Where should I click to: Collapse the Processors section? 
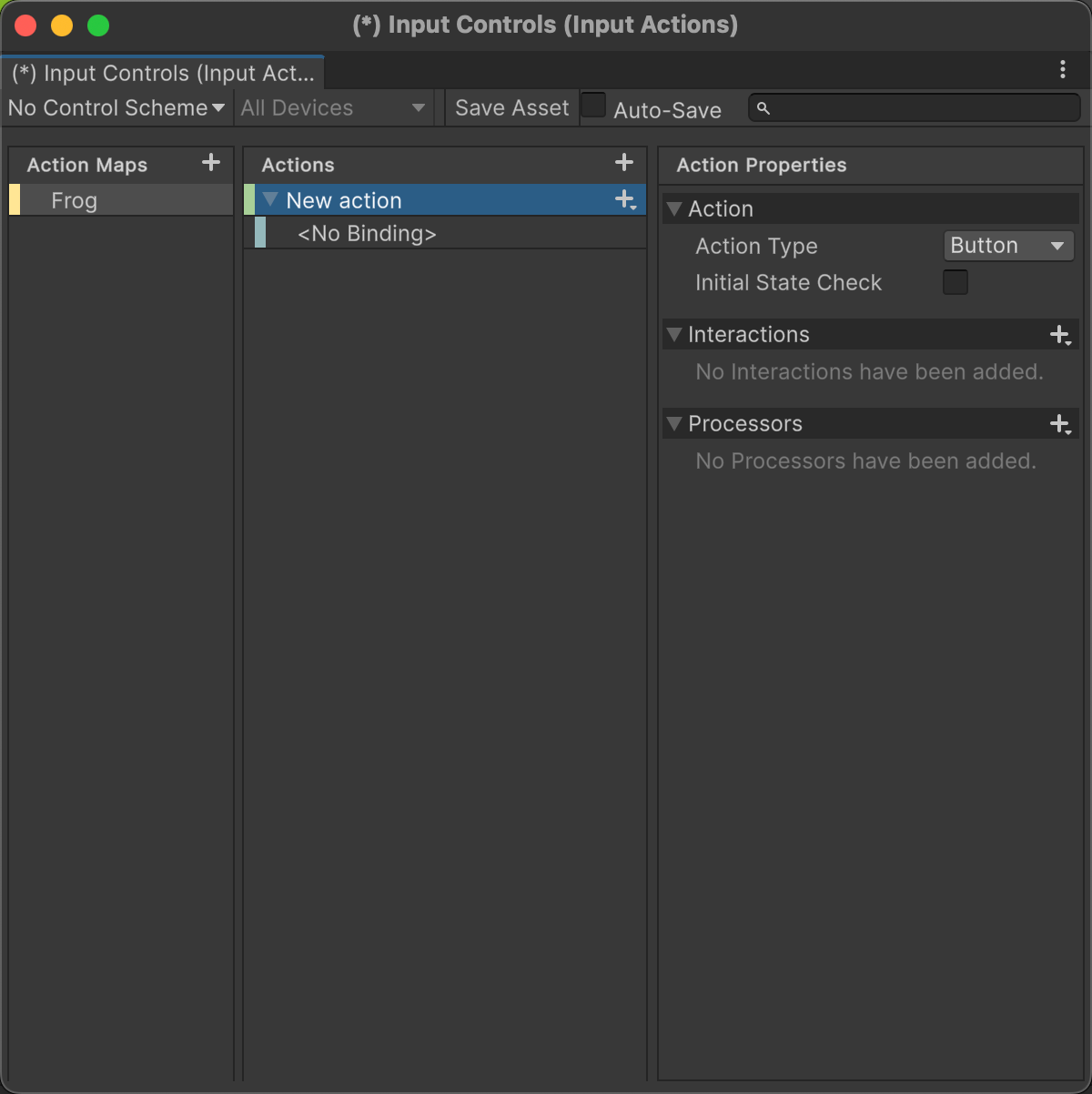[674, 423]
